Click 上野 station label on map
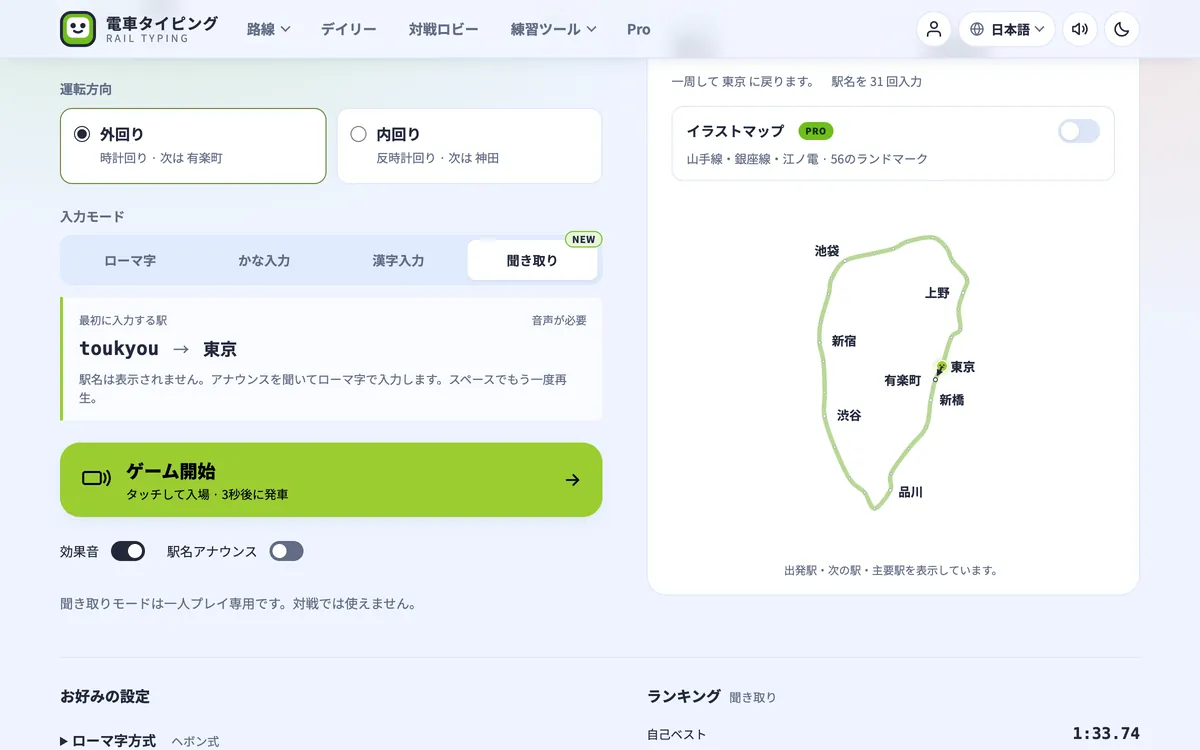The width and height of the screenshot is (1200, 750). 937,293
